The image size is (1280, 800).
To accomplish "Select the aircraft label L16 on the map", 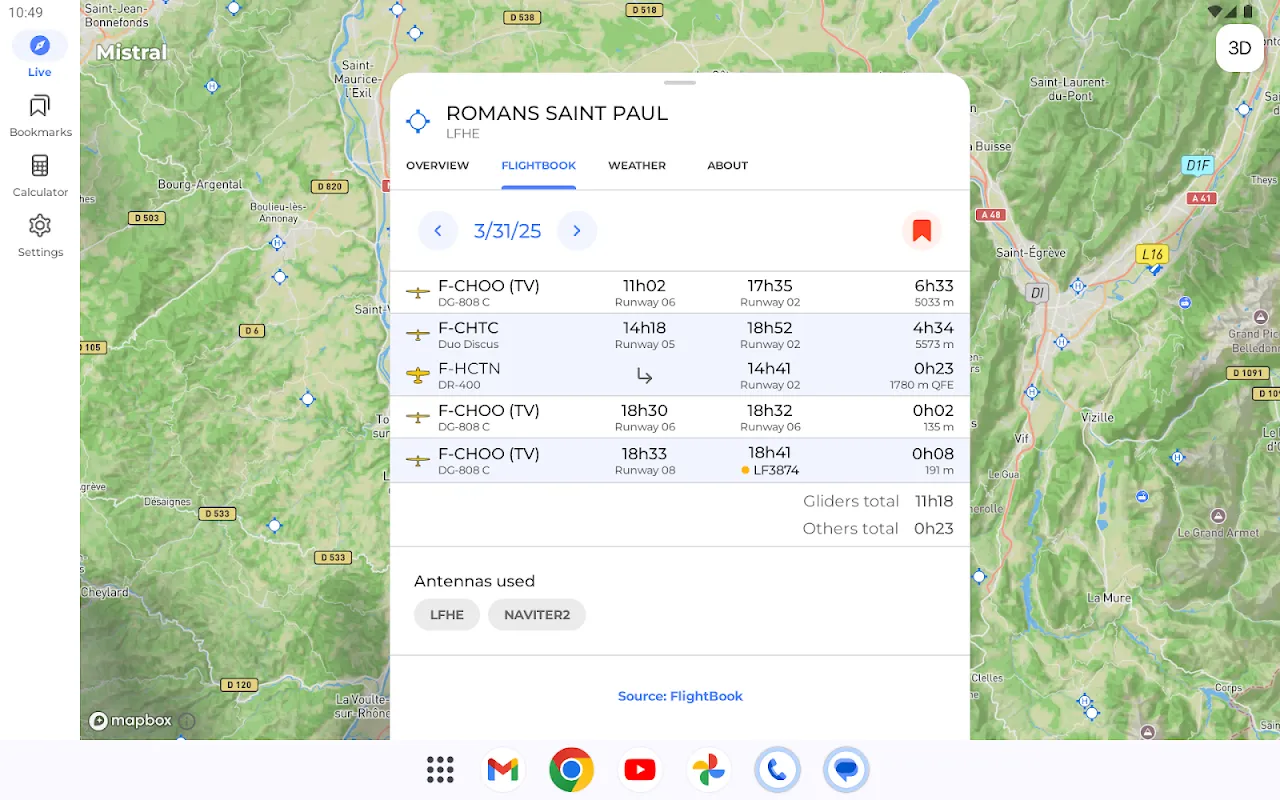I will (x=1153, y=255).
